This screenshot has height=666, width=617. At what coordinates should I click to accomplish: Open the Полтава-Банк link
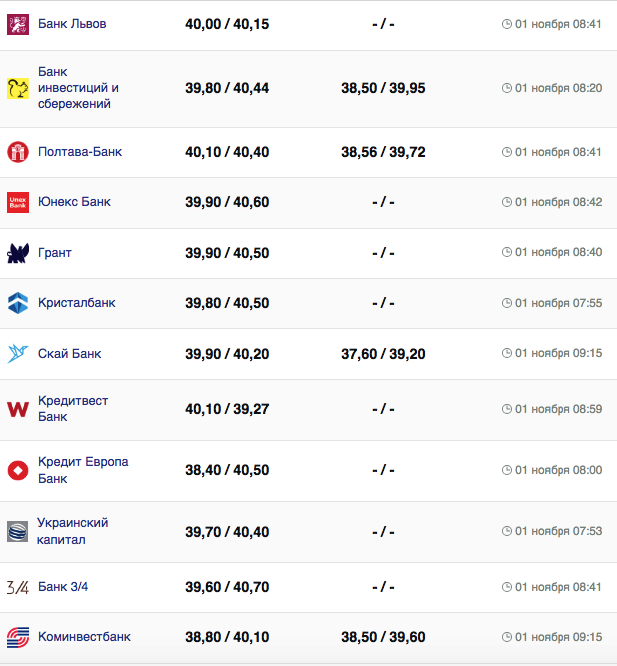click(79, 152)
